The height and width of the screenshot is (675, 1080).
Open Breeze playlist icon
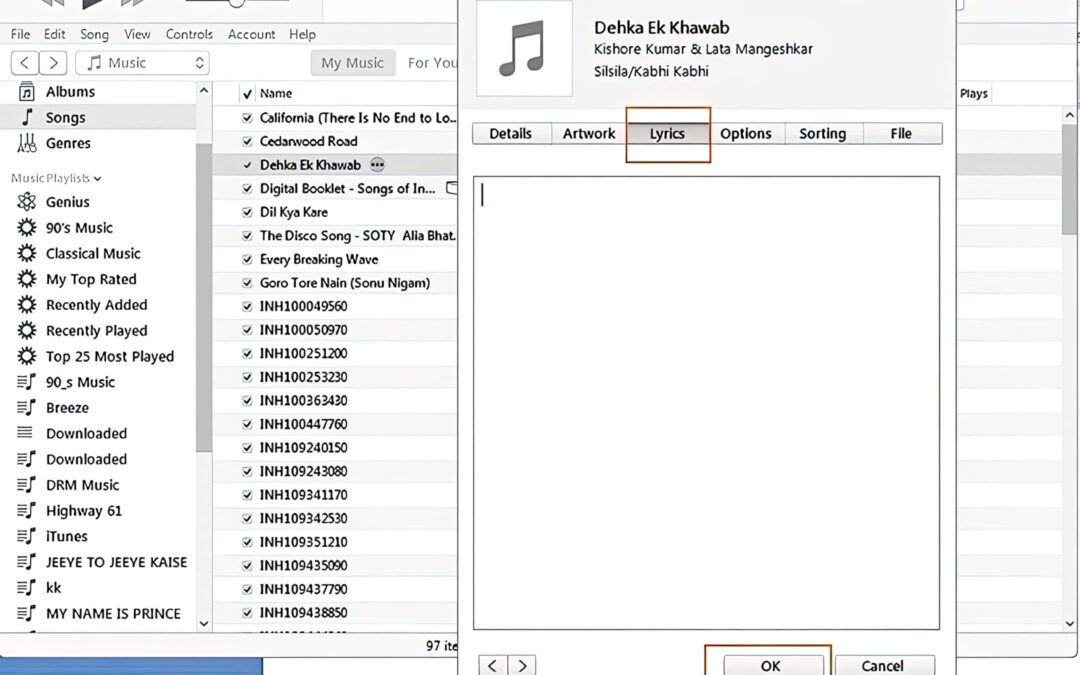coord(26,408)
